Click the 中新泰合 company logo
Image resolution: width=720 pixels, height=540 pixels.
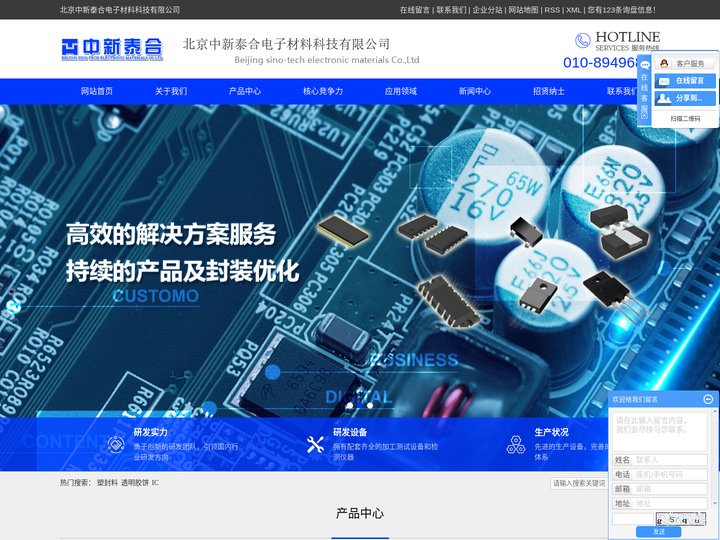click(112, 49)
